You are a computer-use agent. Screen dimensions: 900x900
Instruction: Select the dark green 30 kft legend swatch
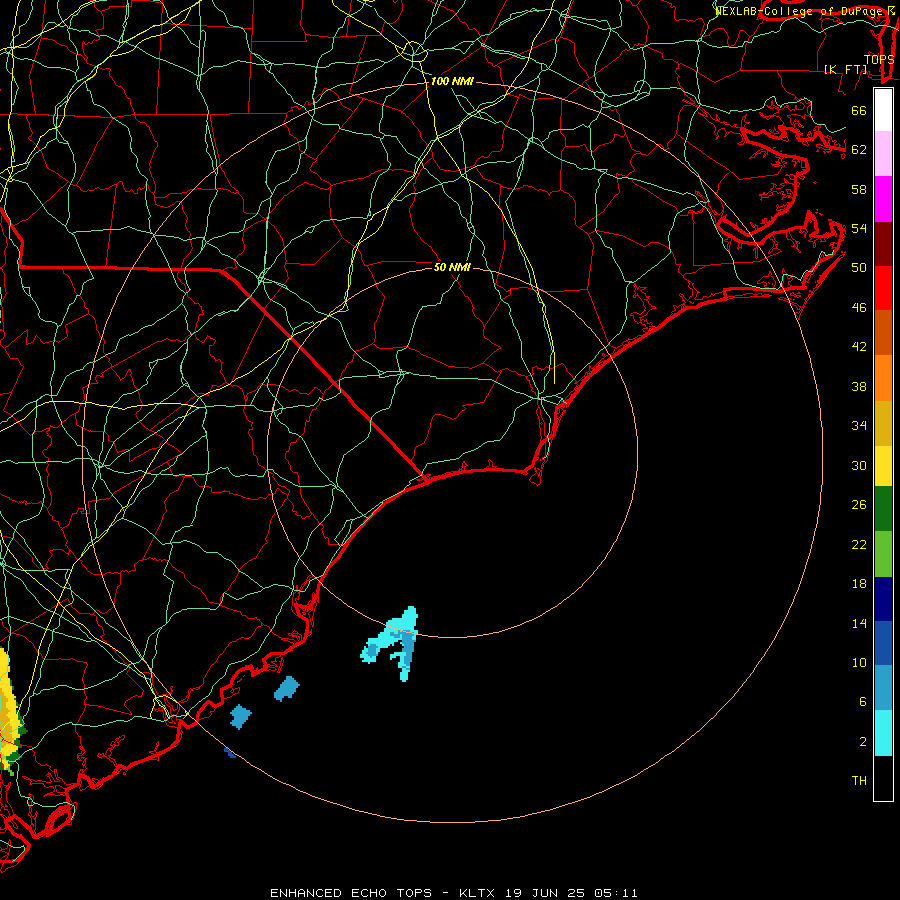point(883,509)
